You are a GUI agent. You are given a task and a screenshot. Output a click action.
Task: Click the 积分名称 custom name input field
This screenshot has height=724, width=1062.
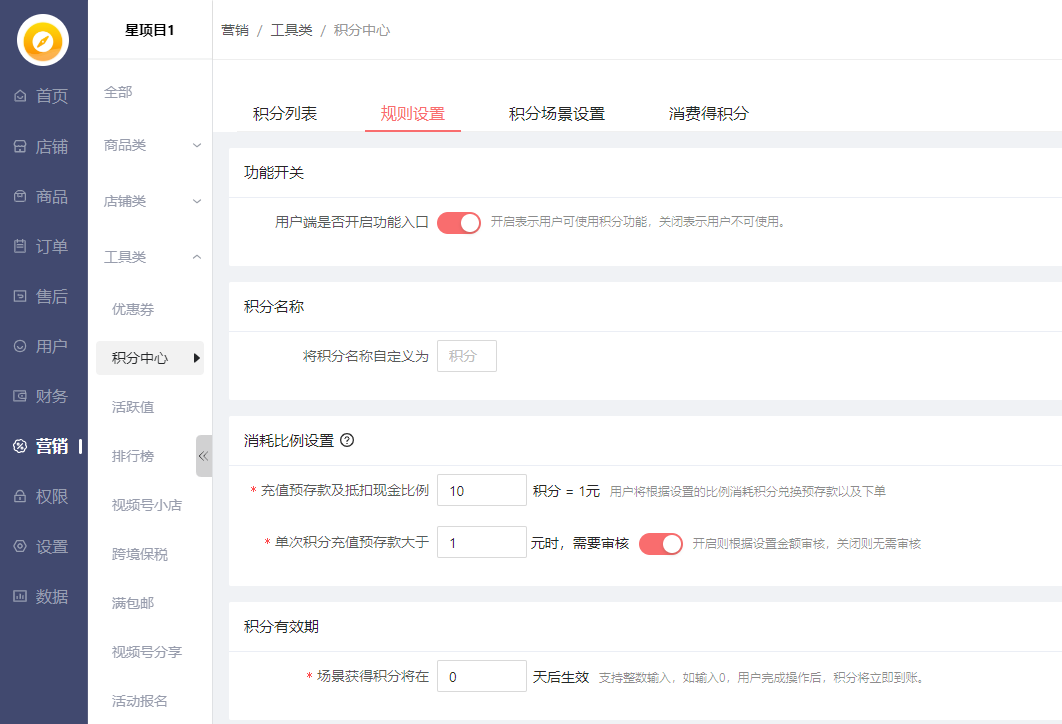click(467, 356)
